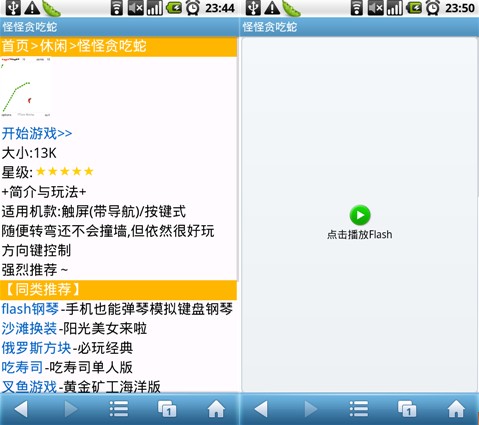Tap forward arrow in right screen toolbar
The image size is (479, 425).
310,409
